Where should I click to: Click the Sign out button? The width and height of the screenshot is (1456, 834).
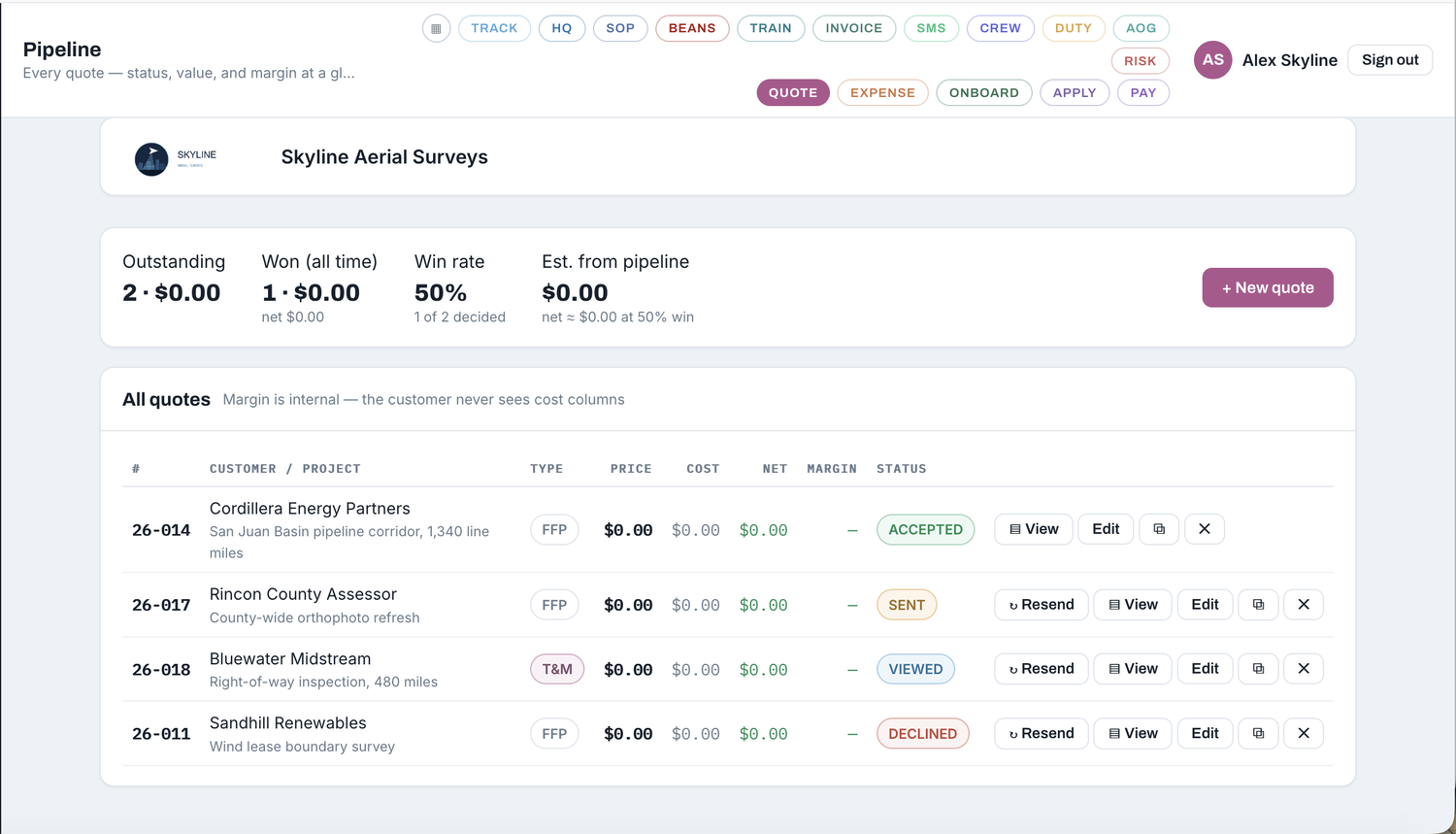1390,60
